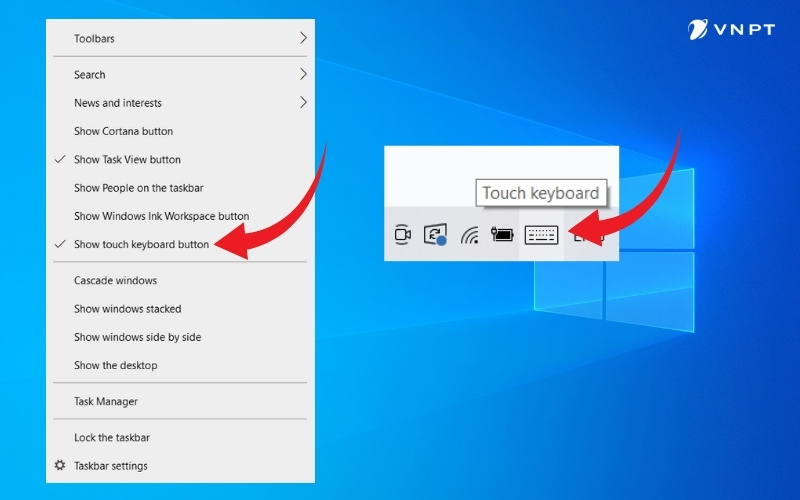
Task: Click the Wi-Fi network tray icon
Action: (x=470, y=236)
